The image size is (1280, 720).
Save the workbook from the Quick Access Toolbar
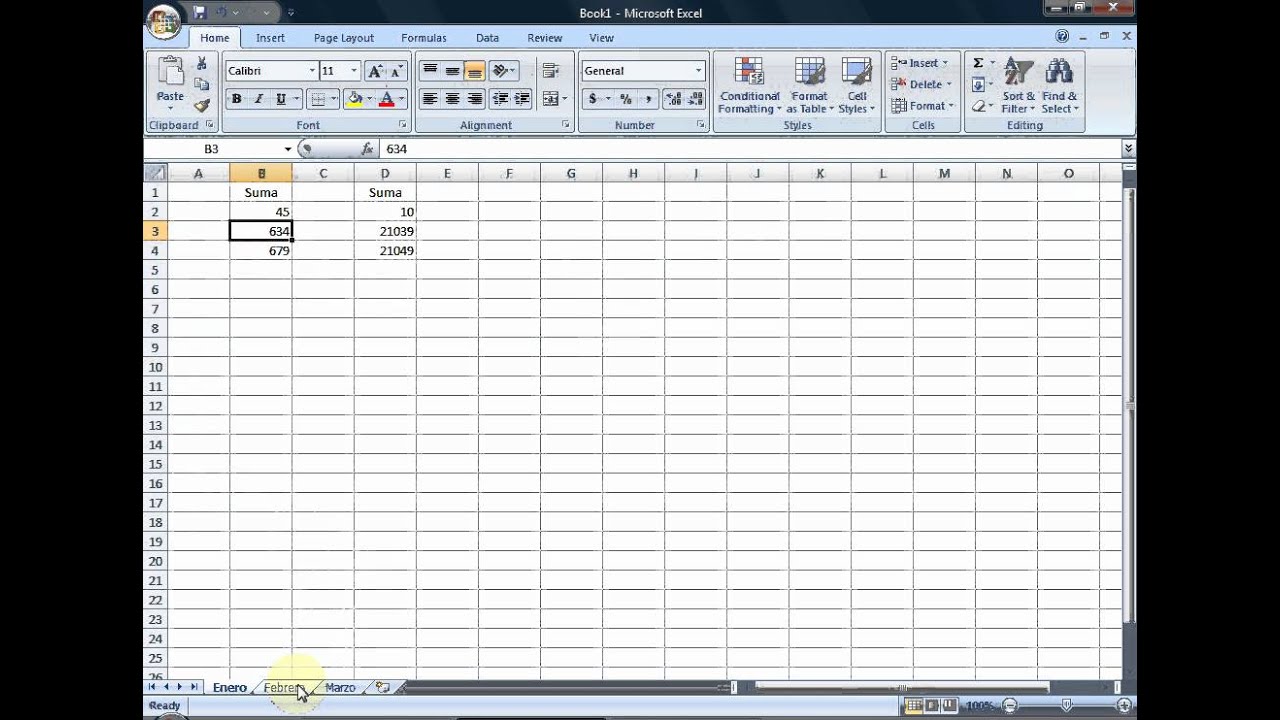click(199, 13)
